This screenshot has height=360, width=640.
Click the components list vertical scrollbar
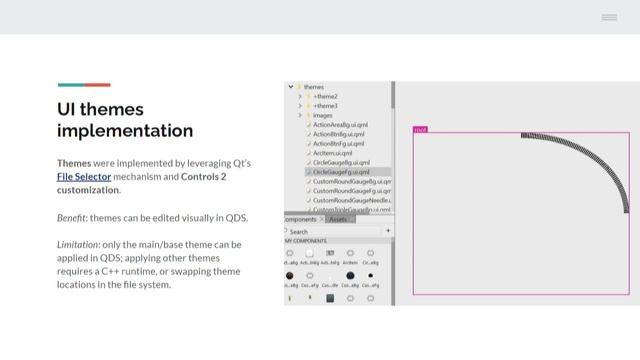point(393,271)
